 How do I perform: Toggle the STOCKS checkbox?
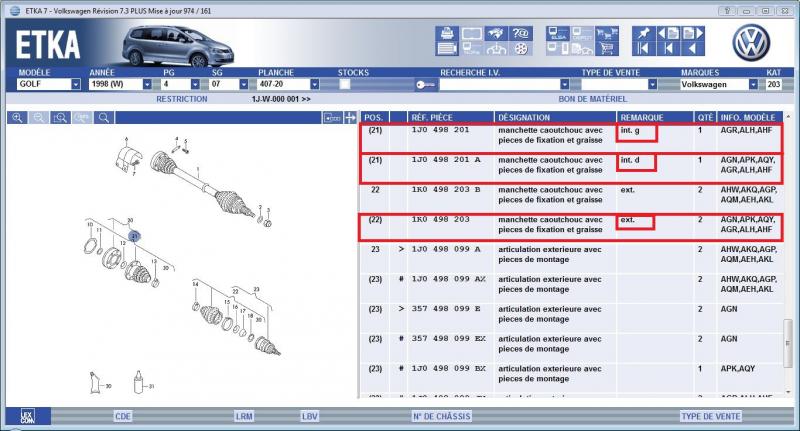click(x=345, y=84)
